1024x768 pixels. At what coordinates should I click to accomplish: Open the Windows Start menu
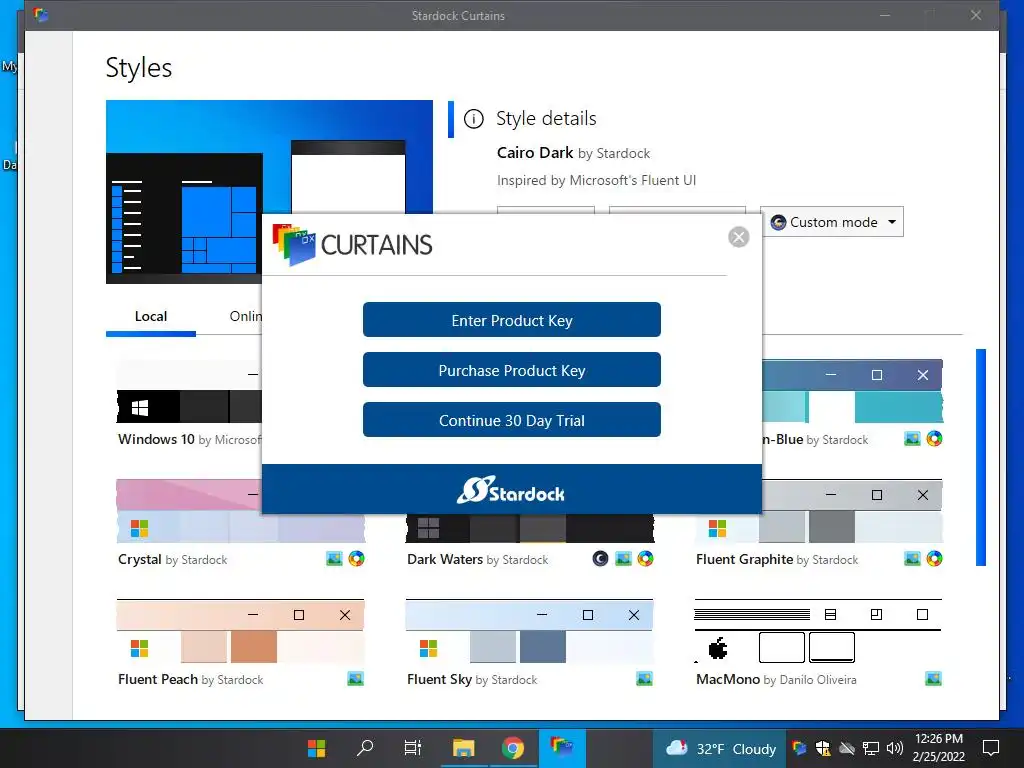pos(317,748)
